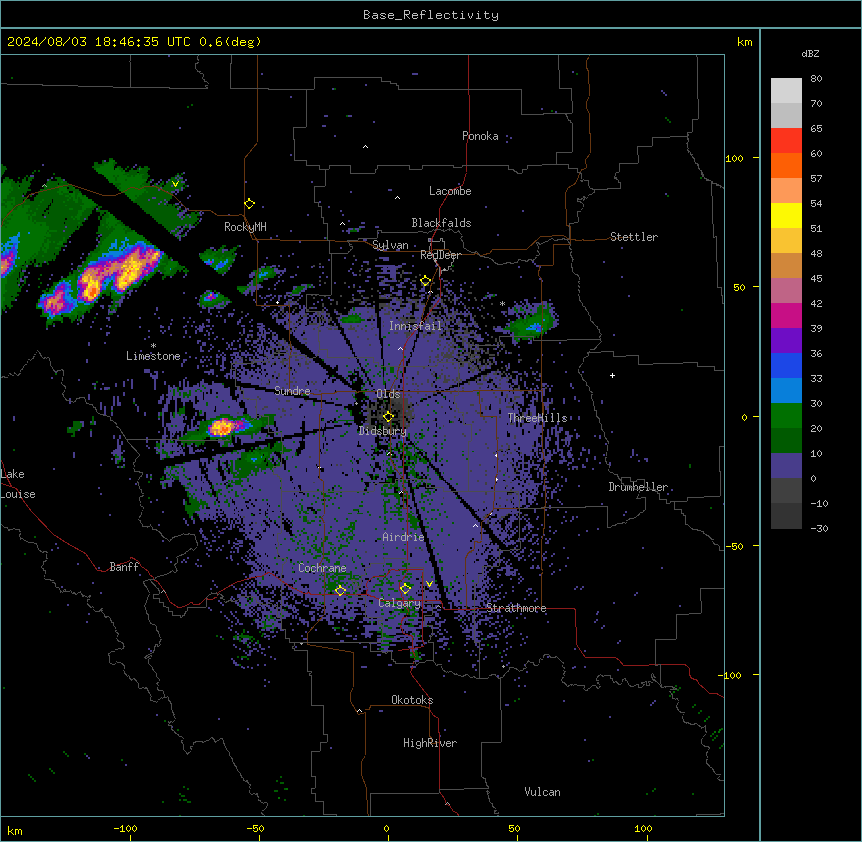Select the white plus marker west of Drumheller area
This screenshot has height=842, width=862.
[612, 375]
